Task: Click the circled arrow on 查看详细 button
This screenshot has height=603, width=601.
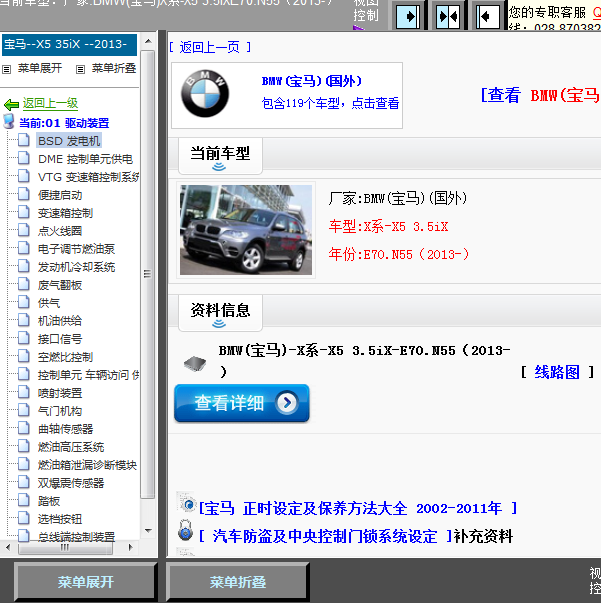Action: click(x=286, y=403)
